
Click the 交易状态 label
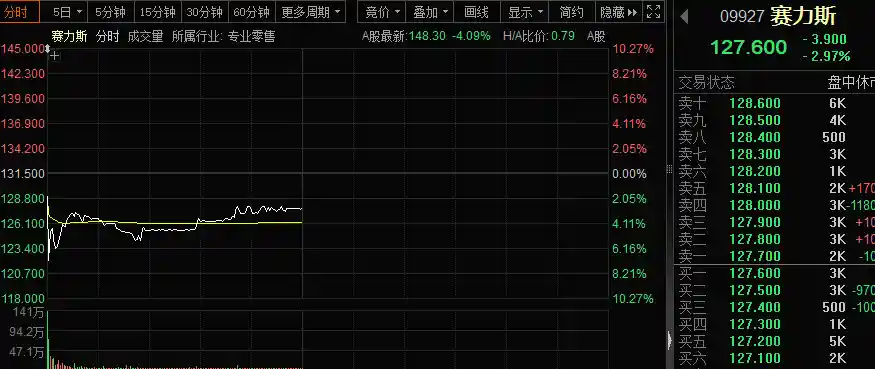coord(706,83)
